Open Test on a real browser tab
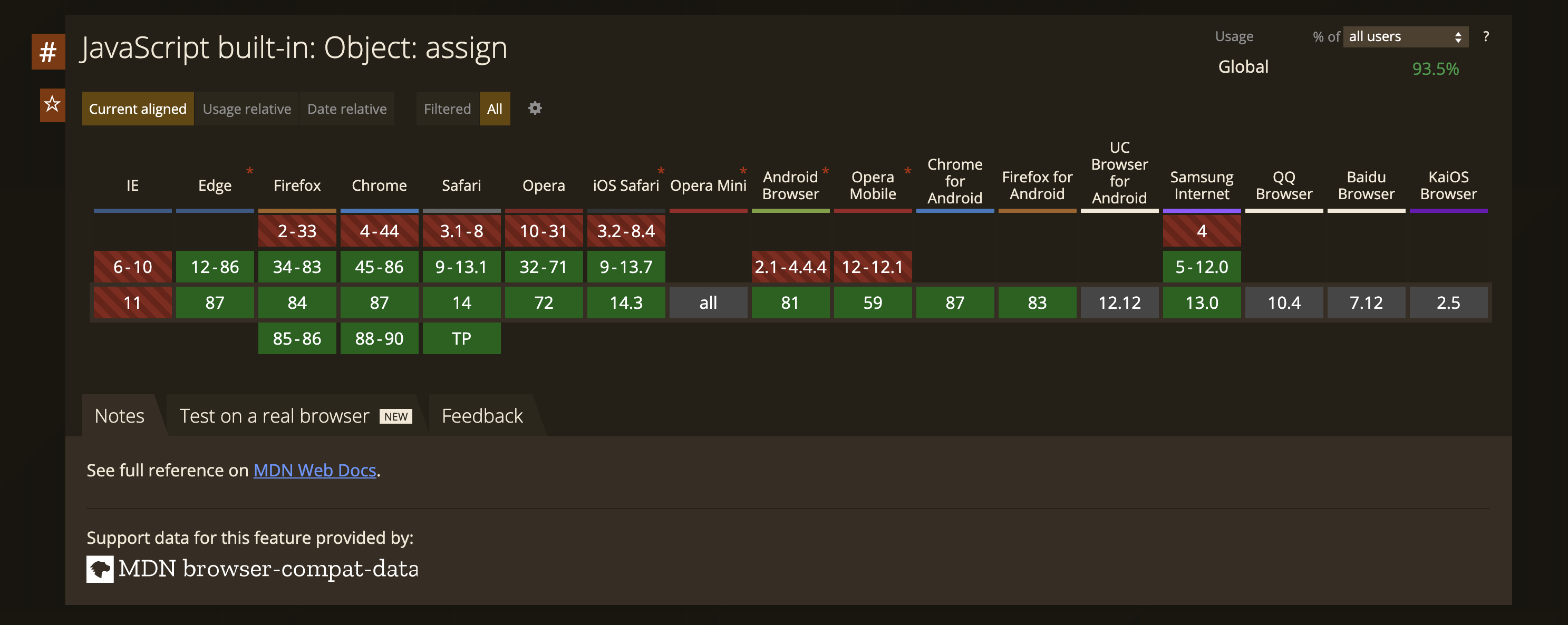The width and height of the screenshot is (1568, 625). pyautogui.click(x=274, y=416)
